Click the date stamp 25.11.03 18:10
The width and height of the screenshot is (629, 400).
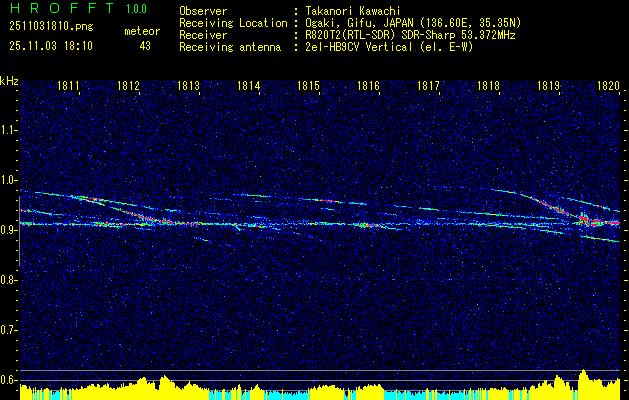coord(51,46)
